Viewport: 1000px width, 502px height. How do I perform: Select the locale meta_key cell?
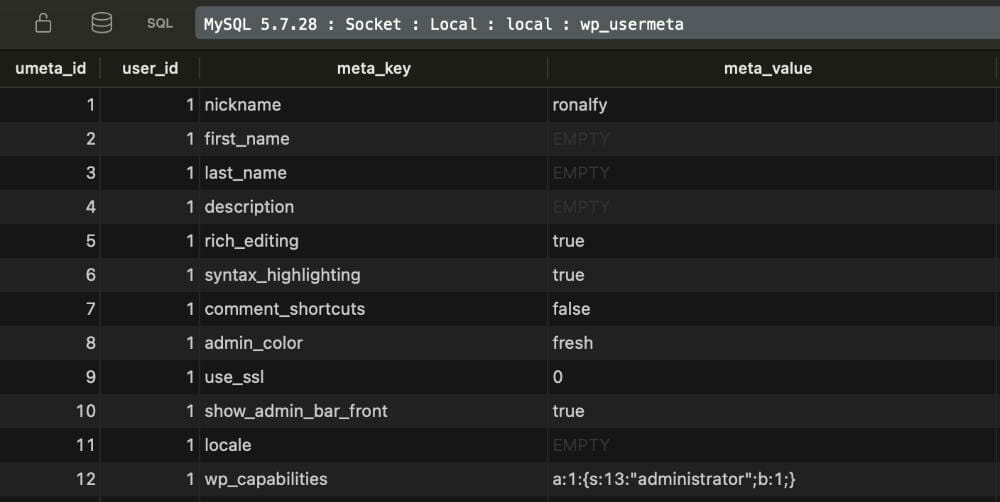pyautogui.click(x=374, y=445)
